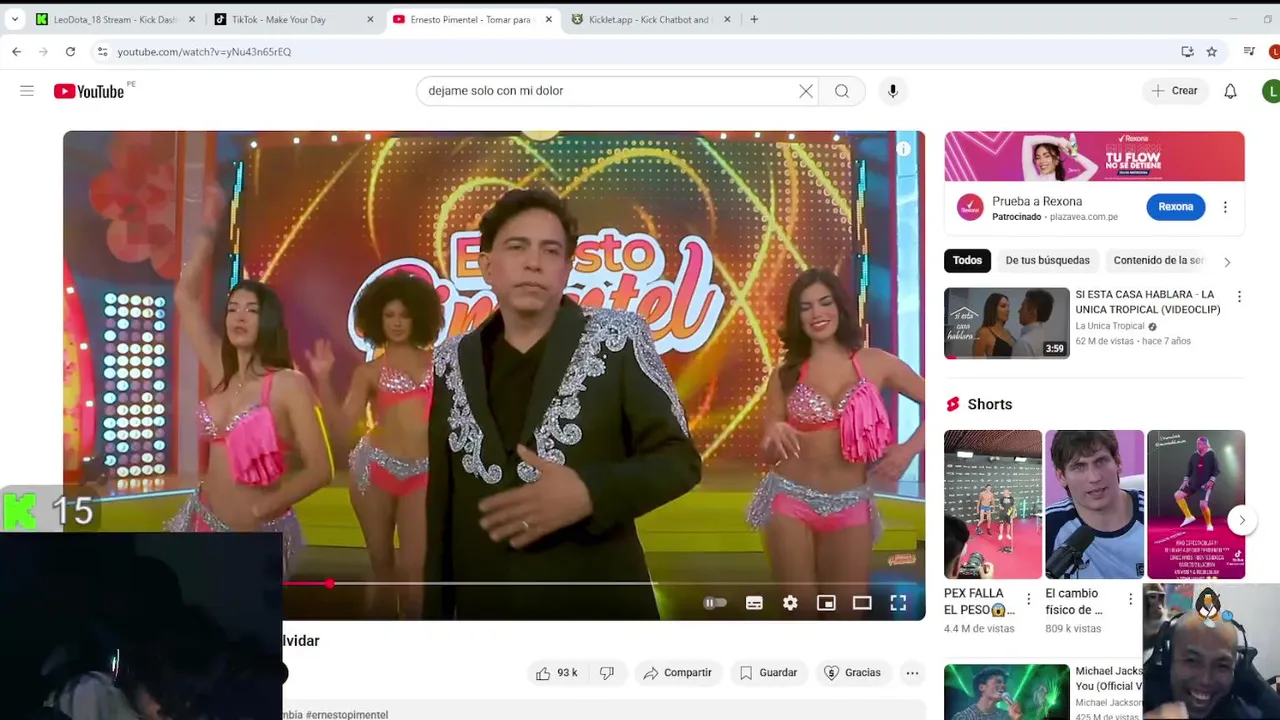
Task: Toggle autoplay switch in player
Action: [x=714, y=603]
